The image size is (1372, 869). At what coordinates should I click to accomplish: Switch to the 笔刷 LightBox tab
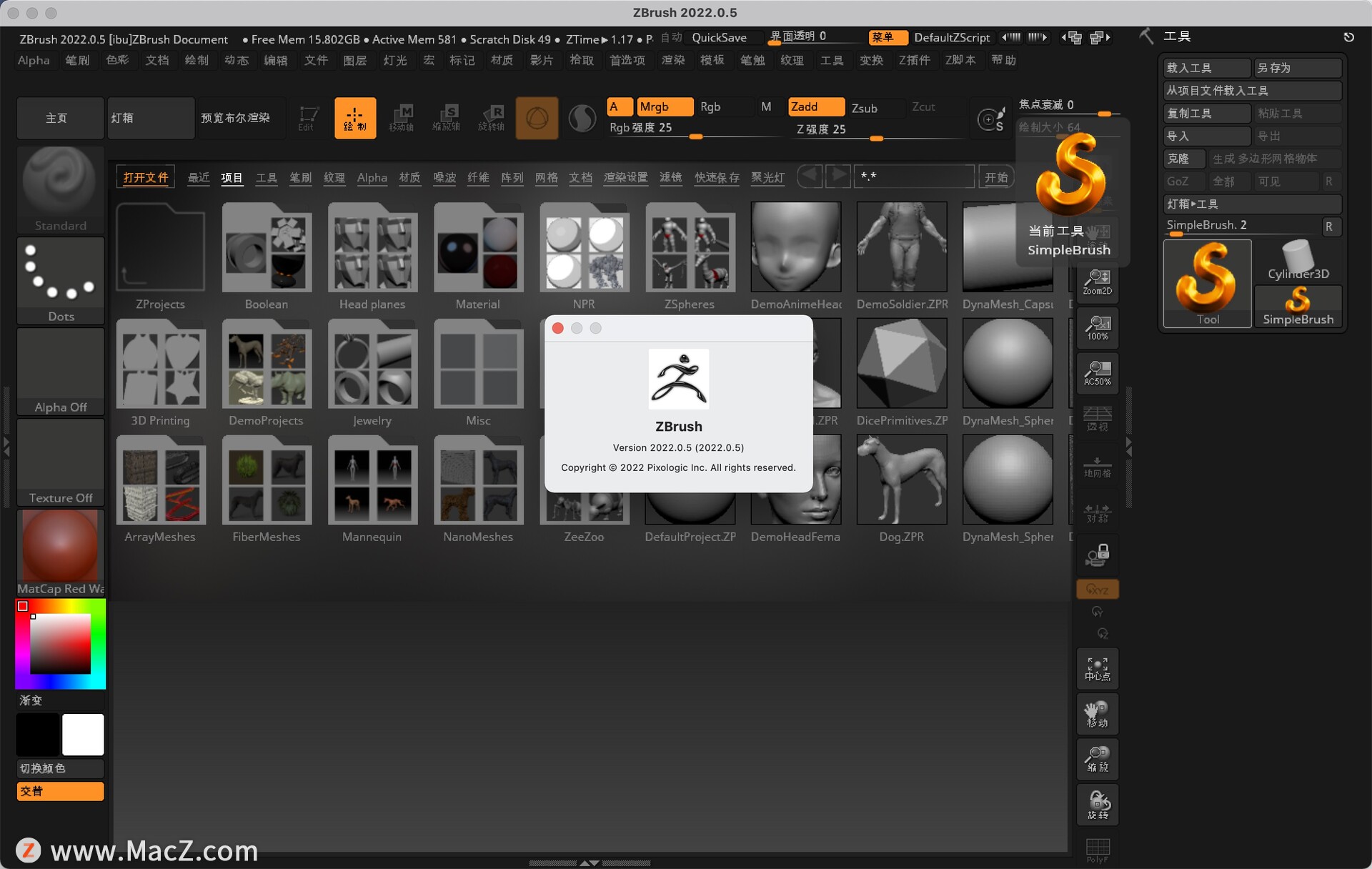click(x=300, y=177)
